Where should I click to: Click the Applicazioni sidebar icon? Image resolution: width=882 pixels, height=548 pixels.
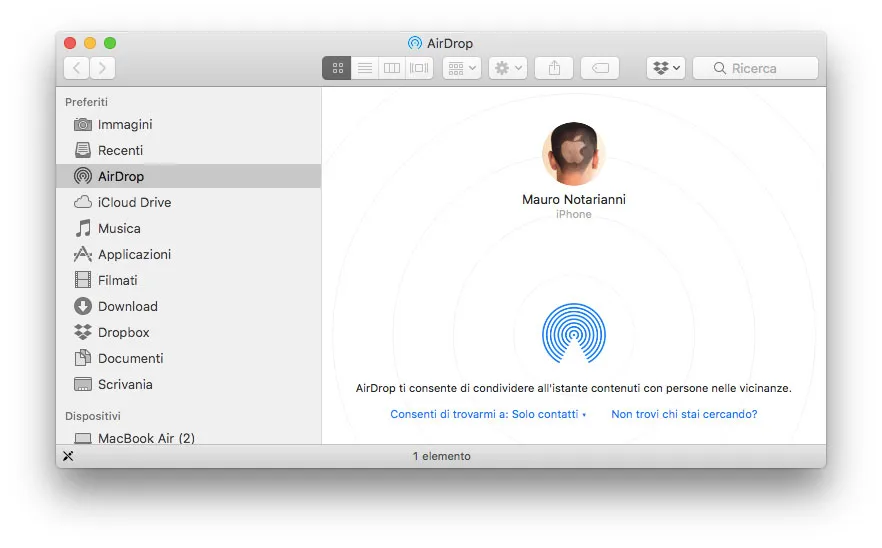[x=83, y=254]
